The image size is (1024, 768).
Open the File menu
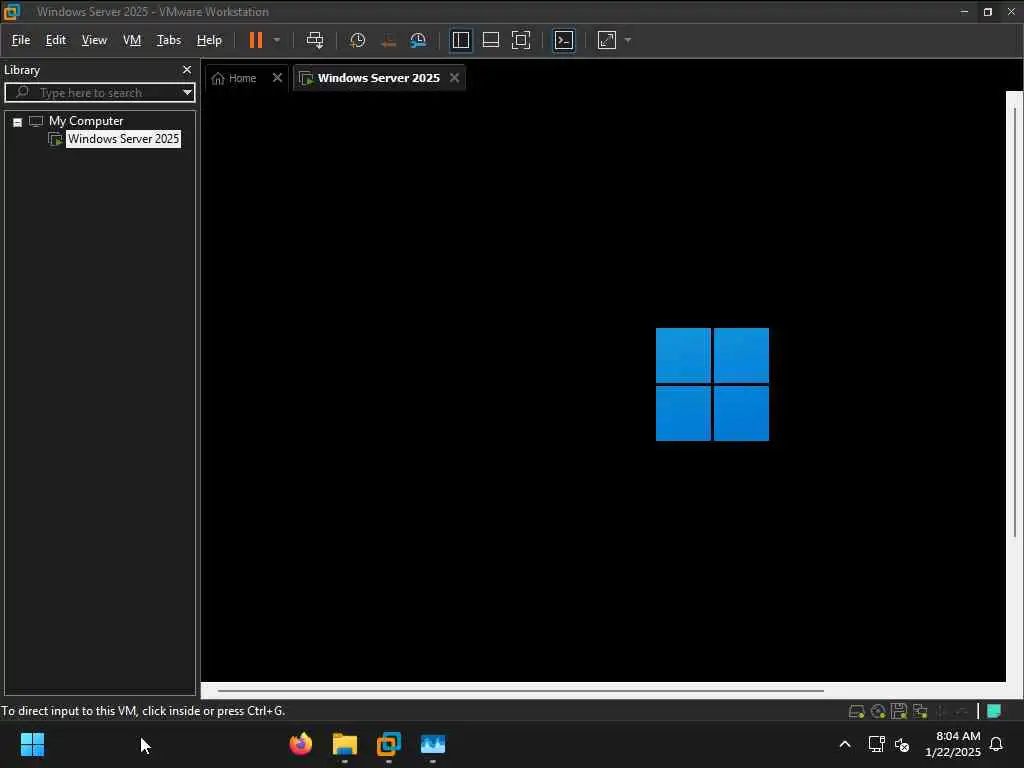pos(21,40)
